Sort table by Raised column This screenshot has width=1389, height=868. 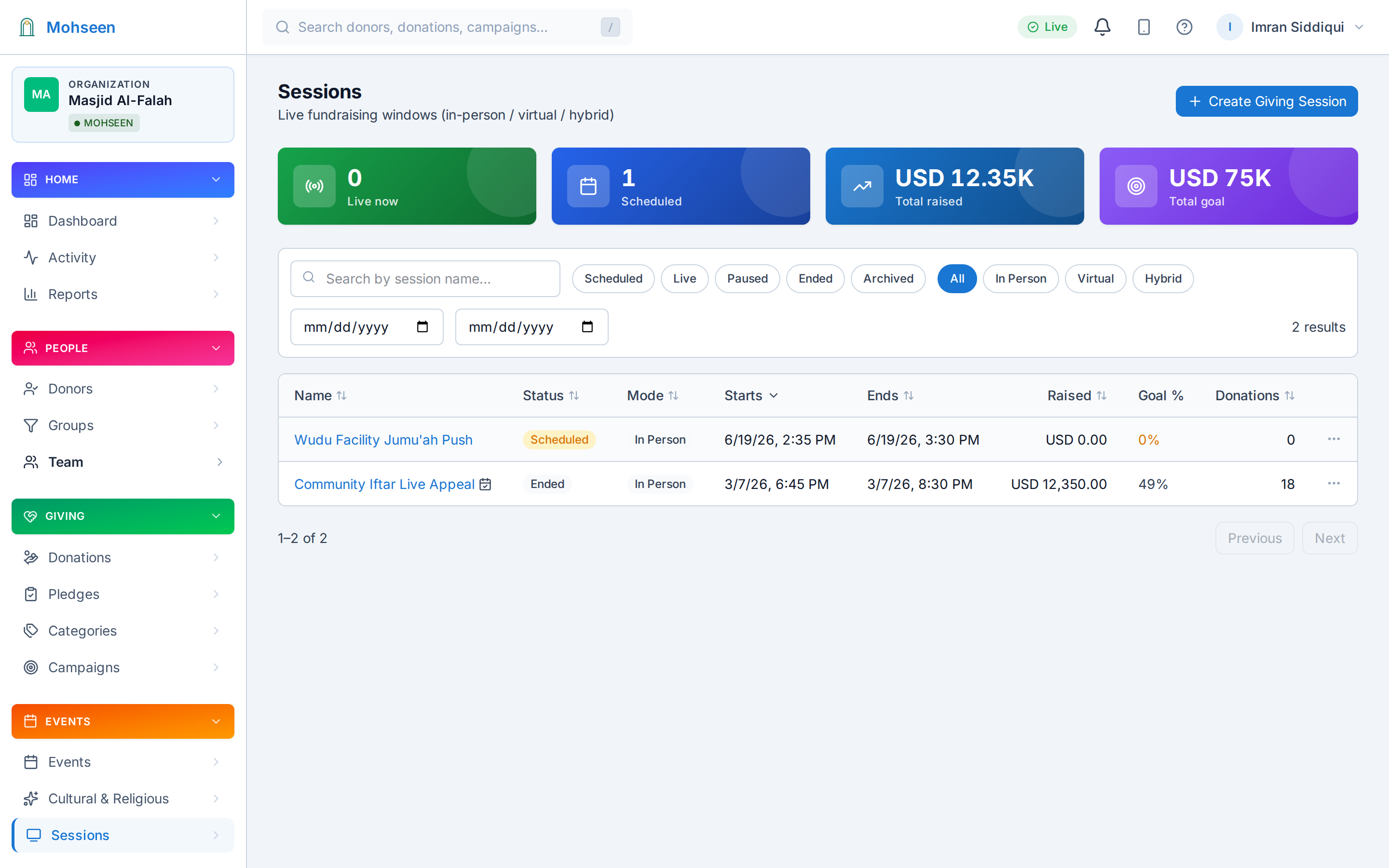[1077, 395]
